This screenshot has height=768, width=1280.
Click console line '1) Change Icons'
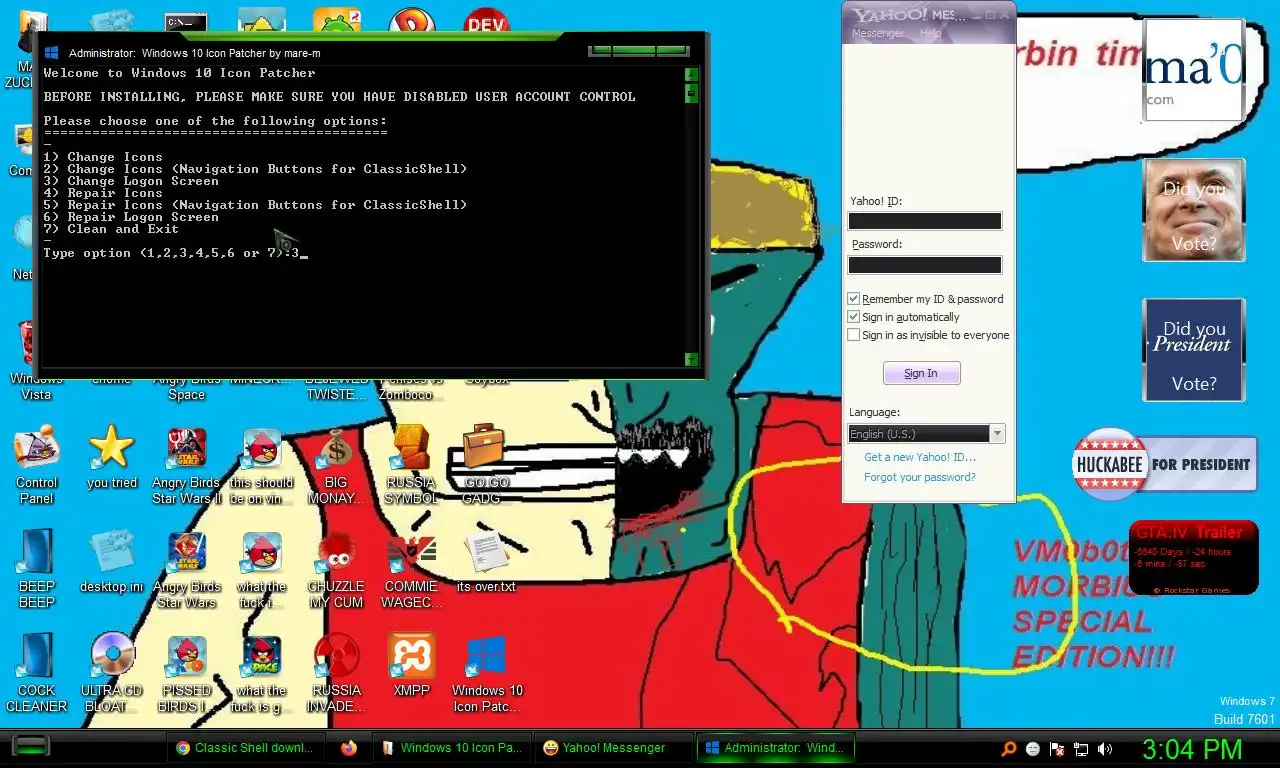pos(103,157)
